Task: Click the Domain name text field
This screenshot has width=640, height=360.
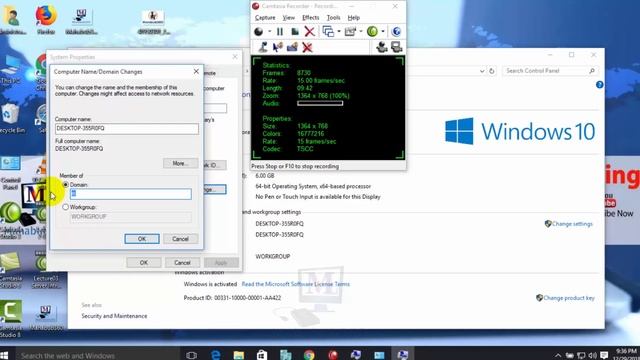Action: click(131, 194)
